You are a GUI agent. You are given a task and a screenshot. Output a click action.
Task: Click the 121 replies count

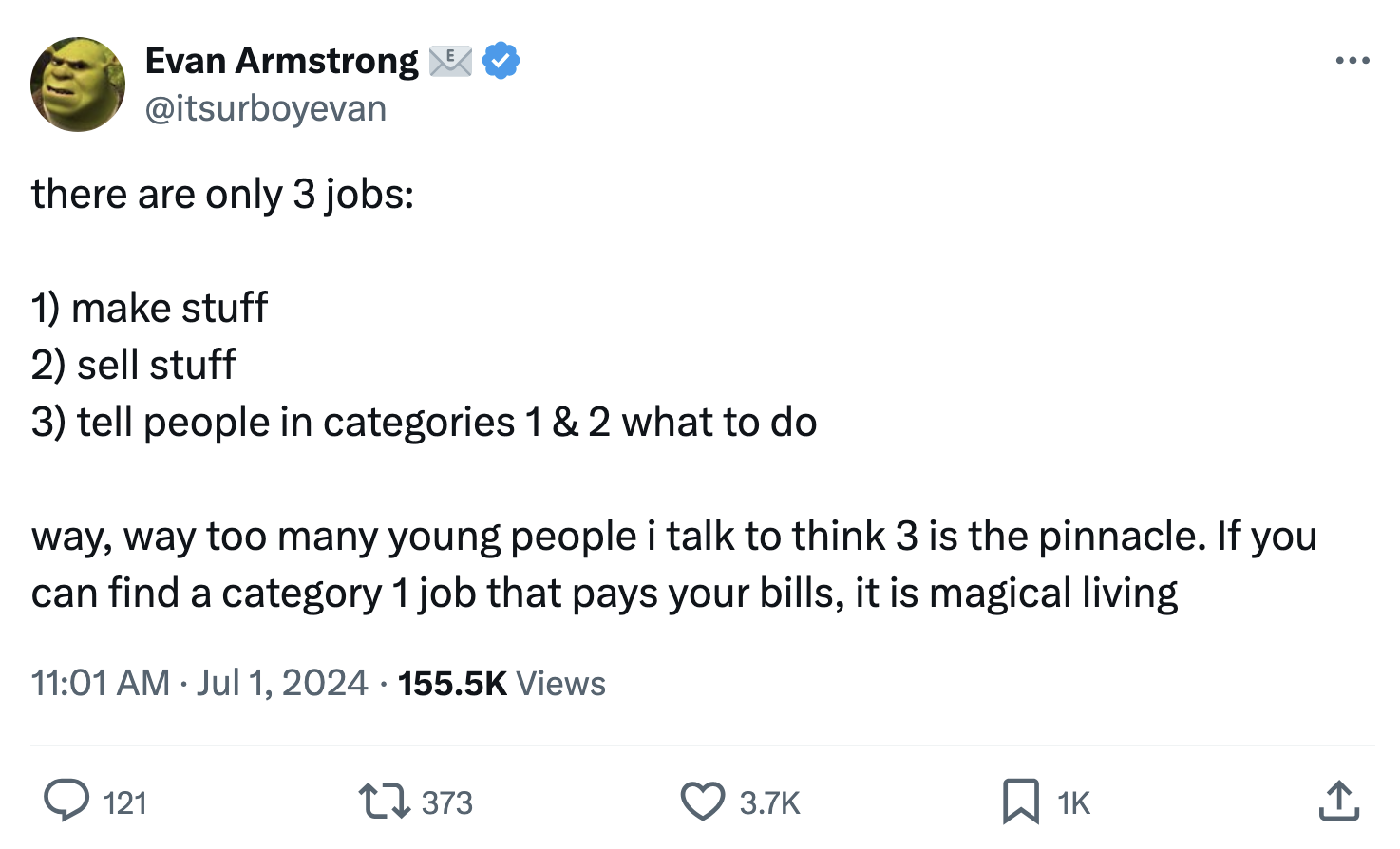124,803
